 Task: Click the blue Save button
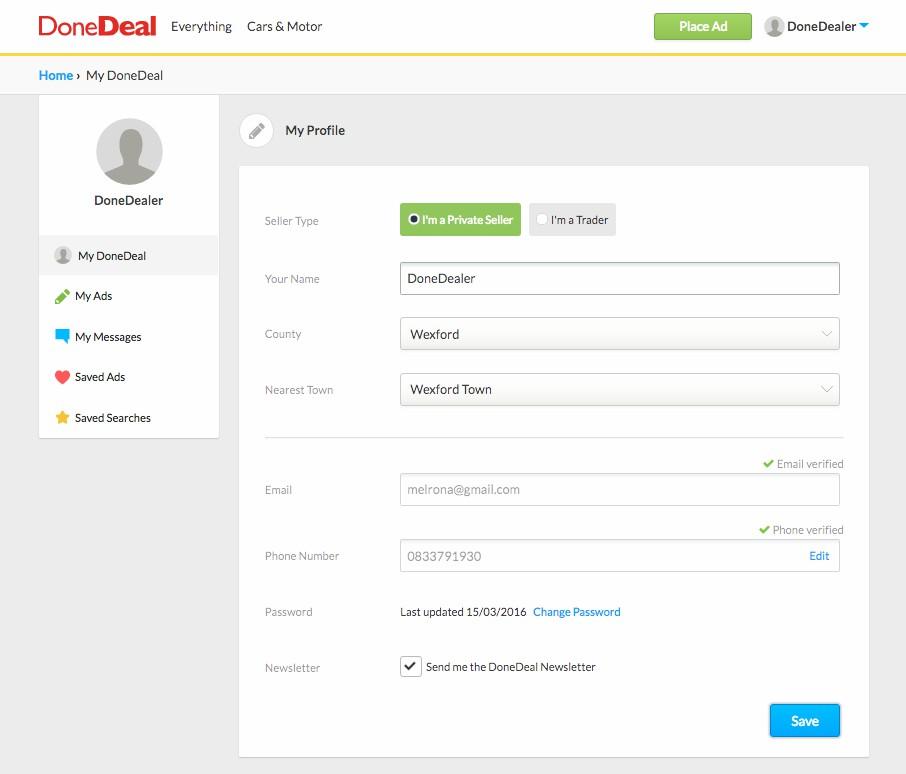click(804, 721)
